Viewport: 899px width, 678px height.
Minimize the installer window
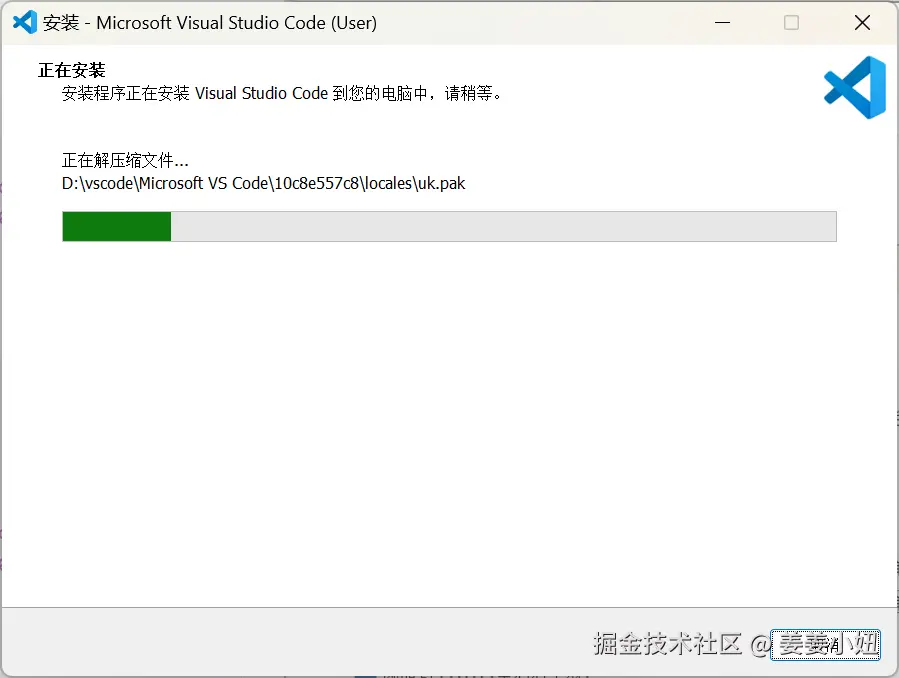[722, 23]
